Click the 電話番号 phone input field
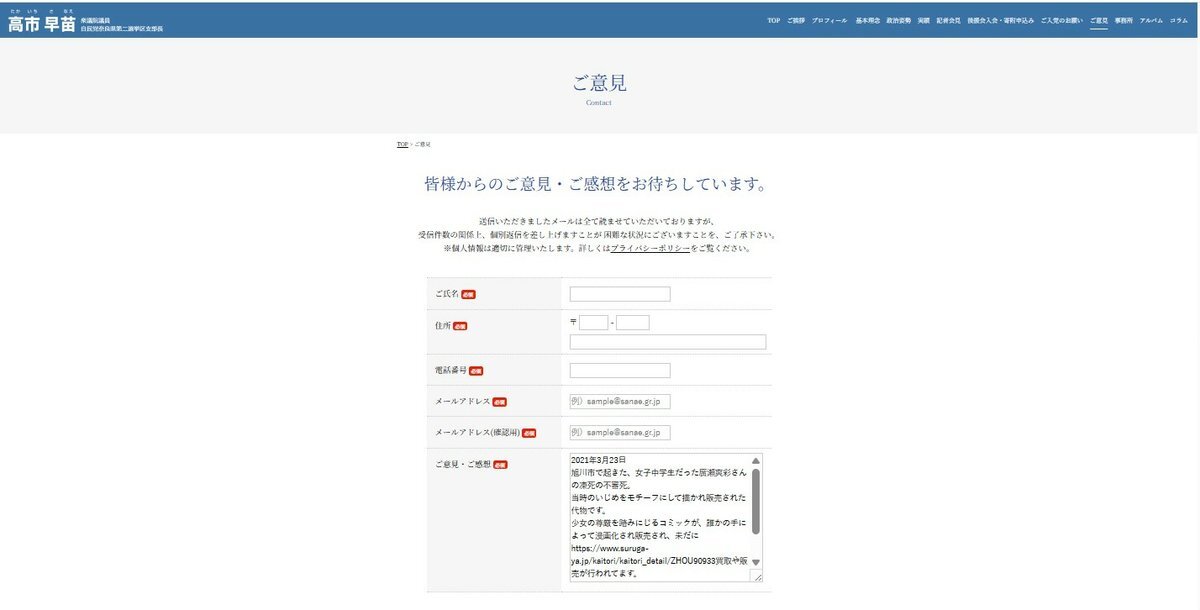The image size is (1200, 610). 620,371
